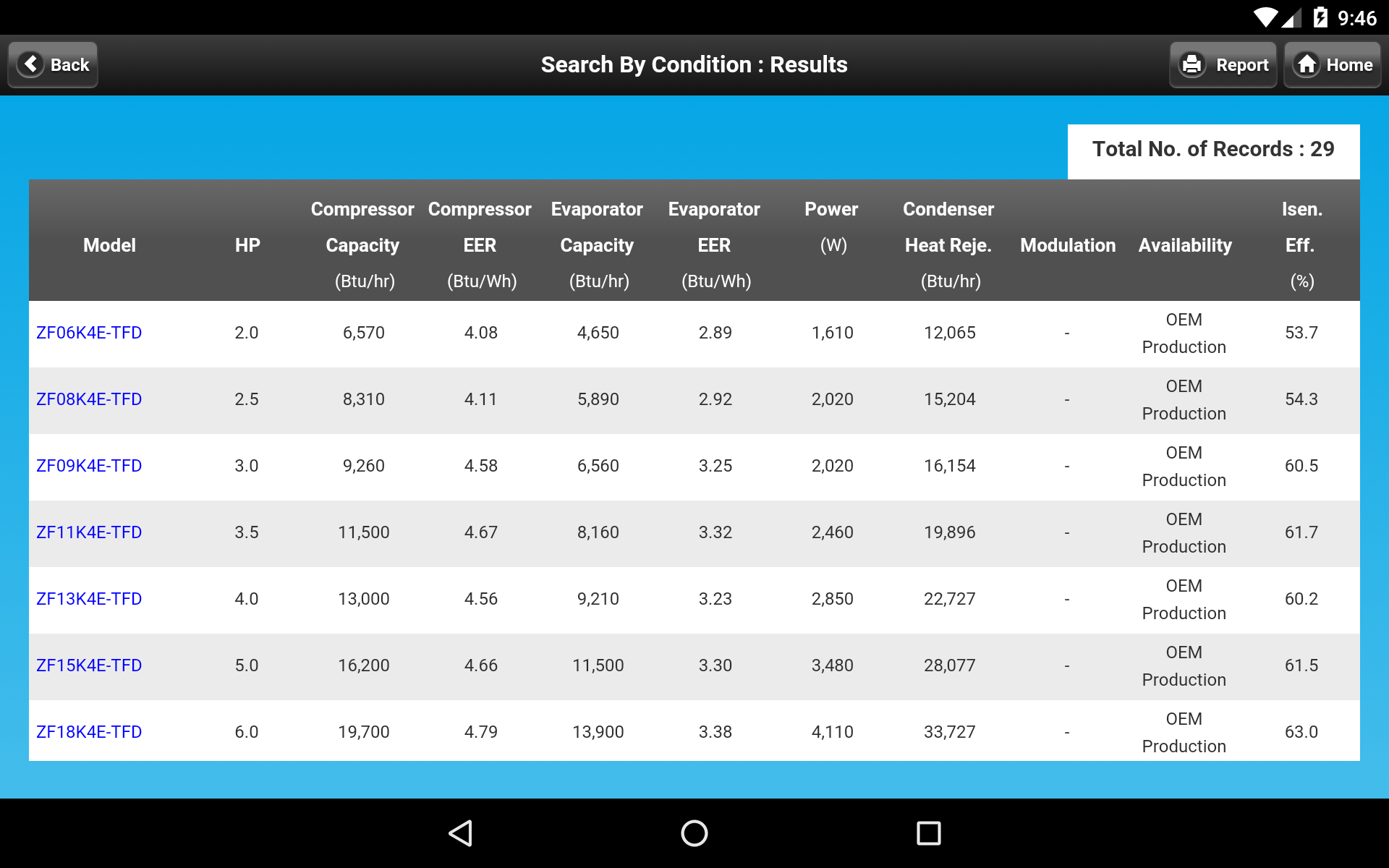Screen dimensions: 1389x868
Task: Open model ZF09K4E-TFD details
Action: (89, 466)
